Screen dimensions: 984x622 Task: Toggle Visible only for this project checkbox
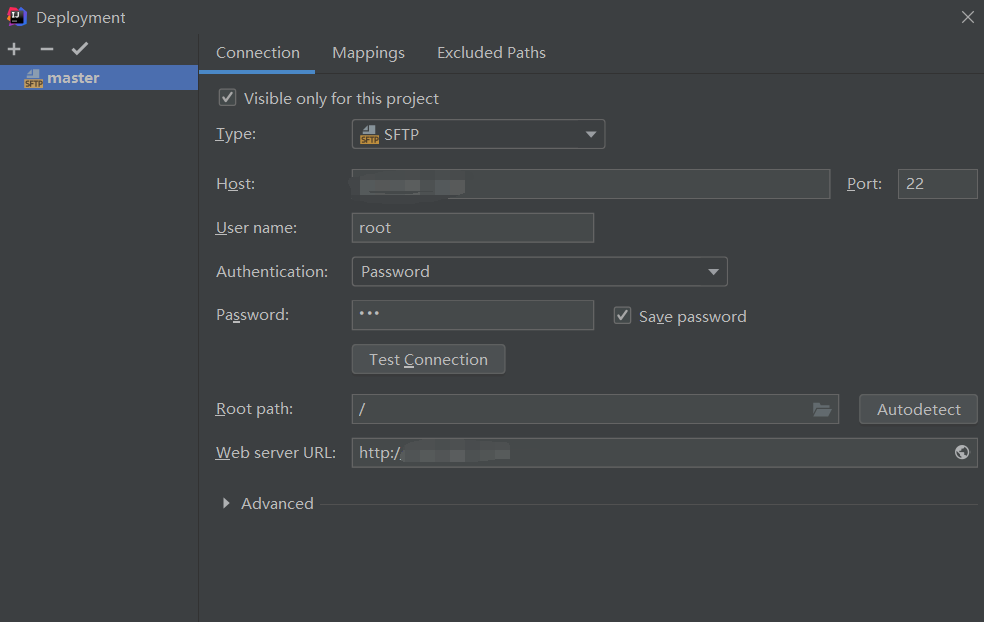227,98
